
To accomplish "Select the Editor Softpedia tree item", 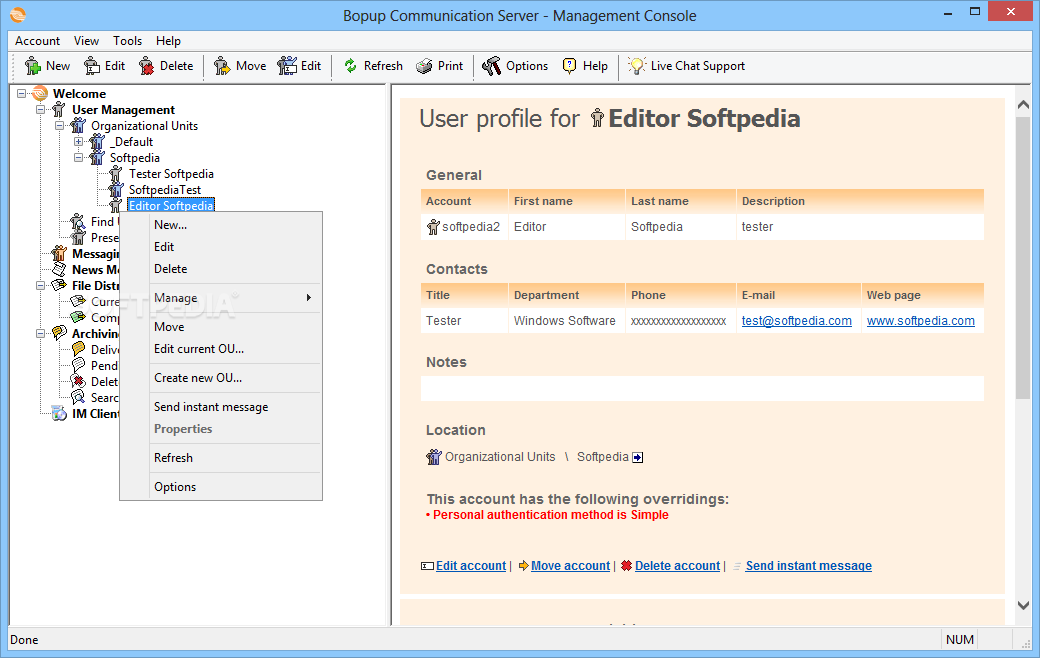I will (x=171, y=206).
